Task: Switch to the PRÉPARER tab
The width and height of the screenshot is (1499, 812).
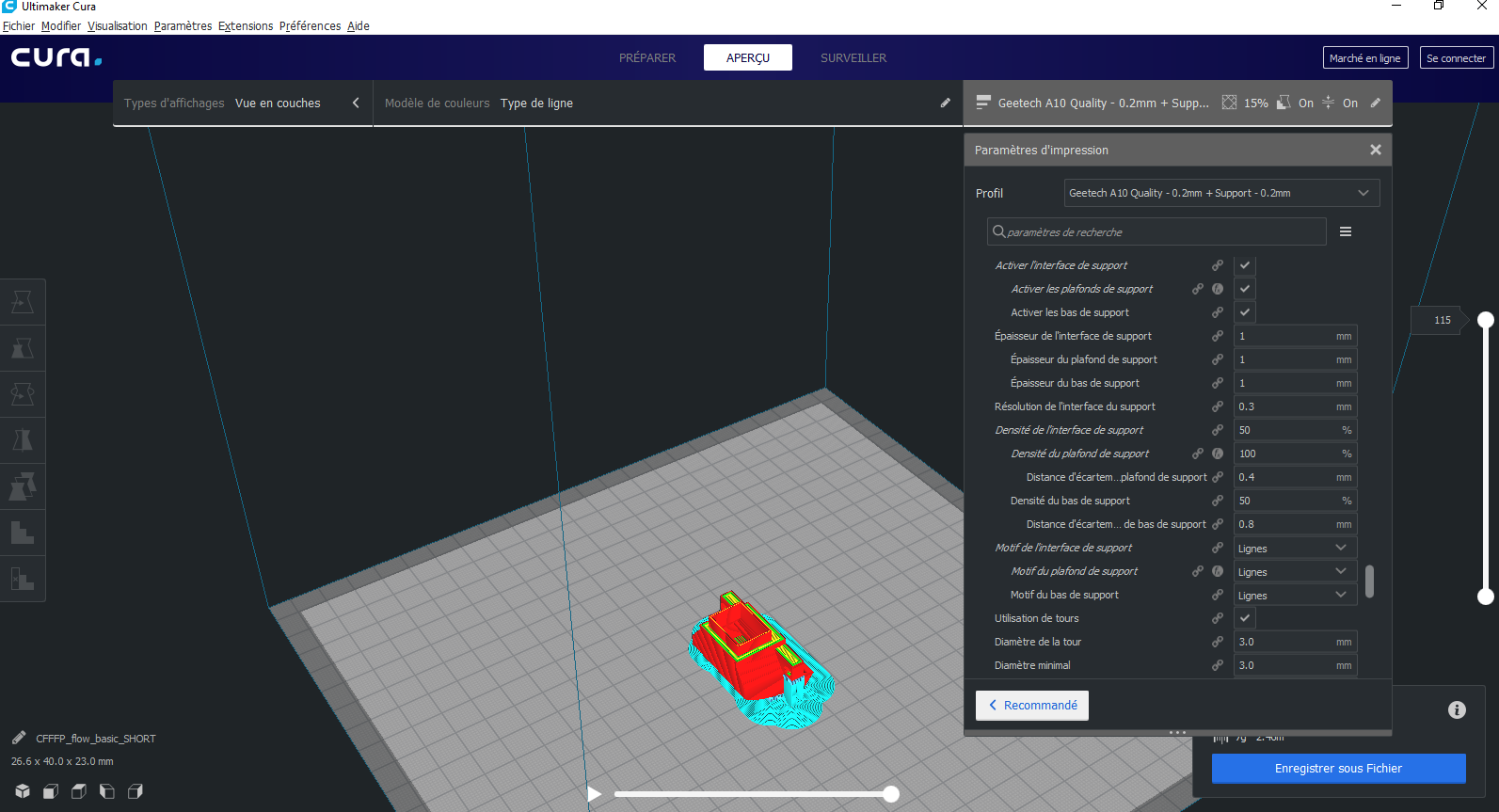Action: [647, 57]
